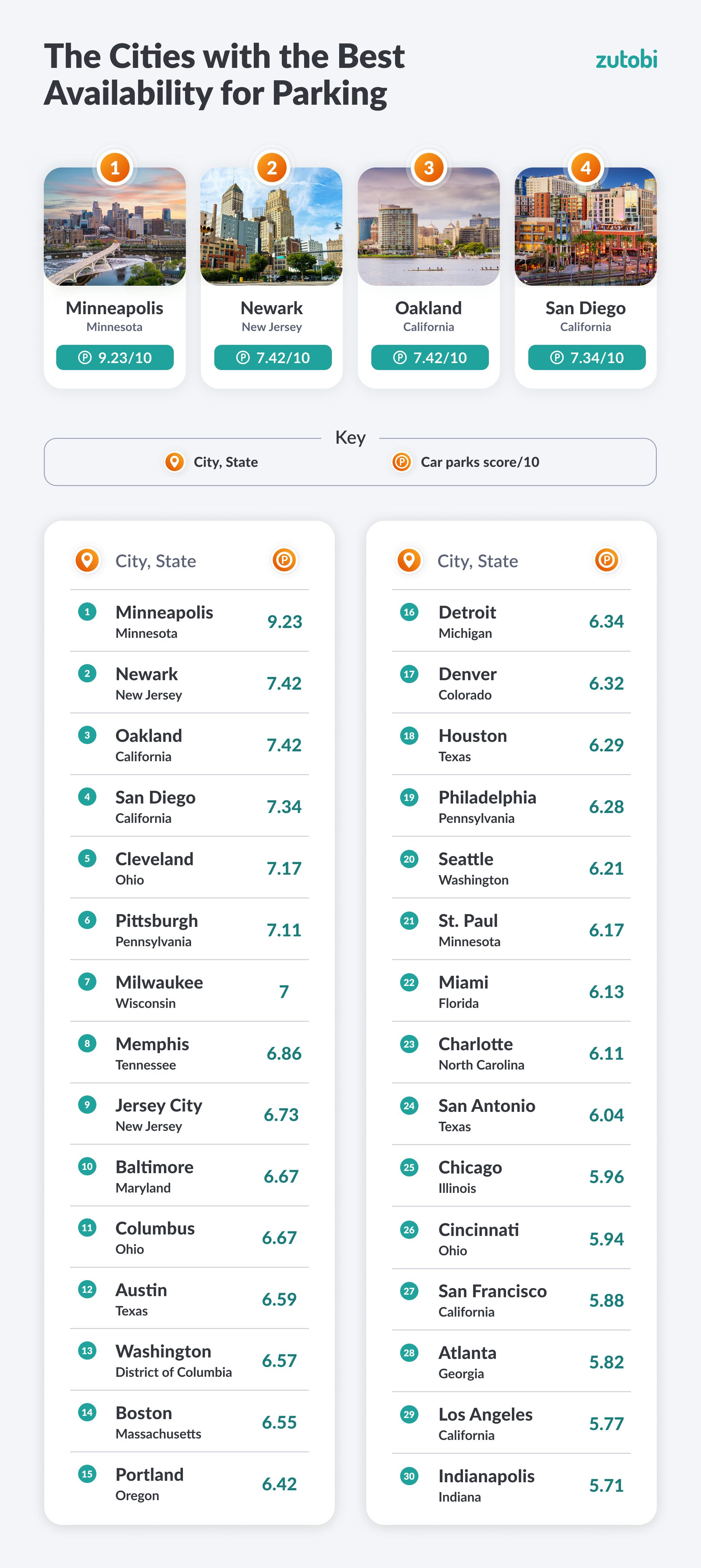This screenshot has height=1568, width=701.
Task: Click the San Francisco entry in the list
Action: [492, 1291]
